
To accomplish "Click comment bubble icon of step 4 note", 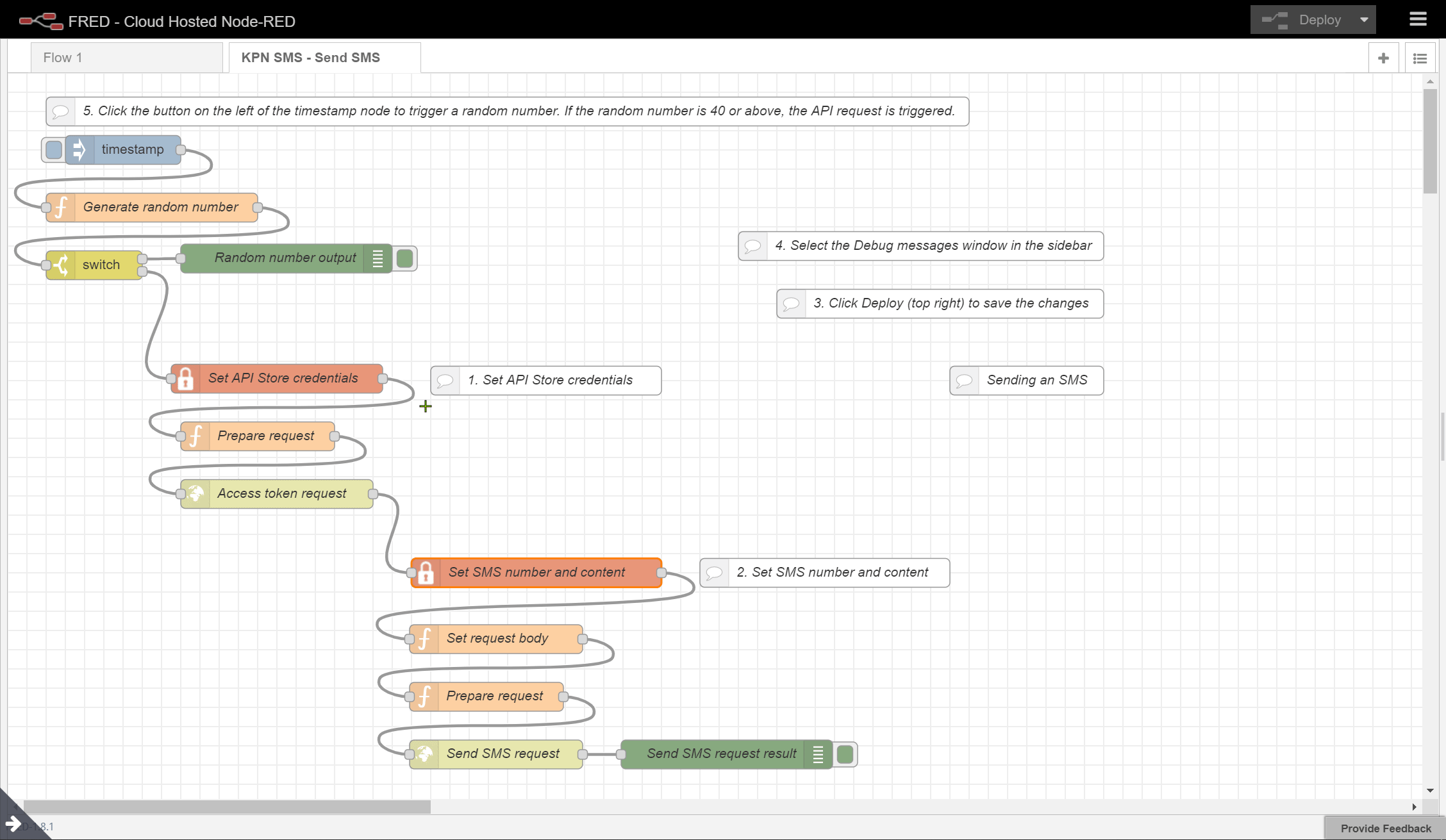I will (753, 246).
